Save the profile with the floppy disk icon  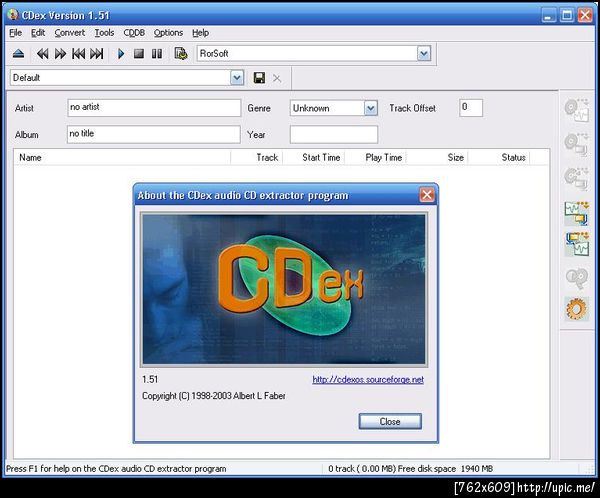click(259, 78)
